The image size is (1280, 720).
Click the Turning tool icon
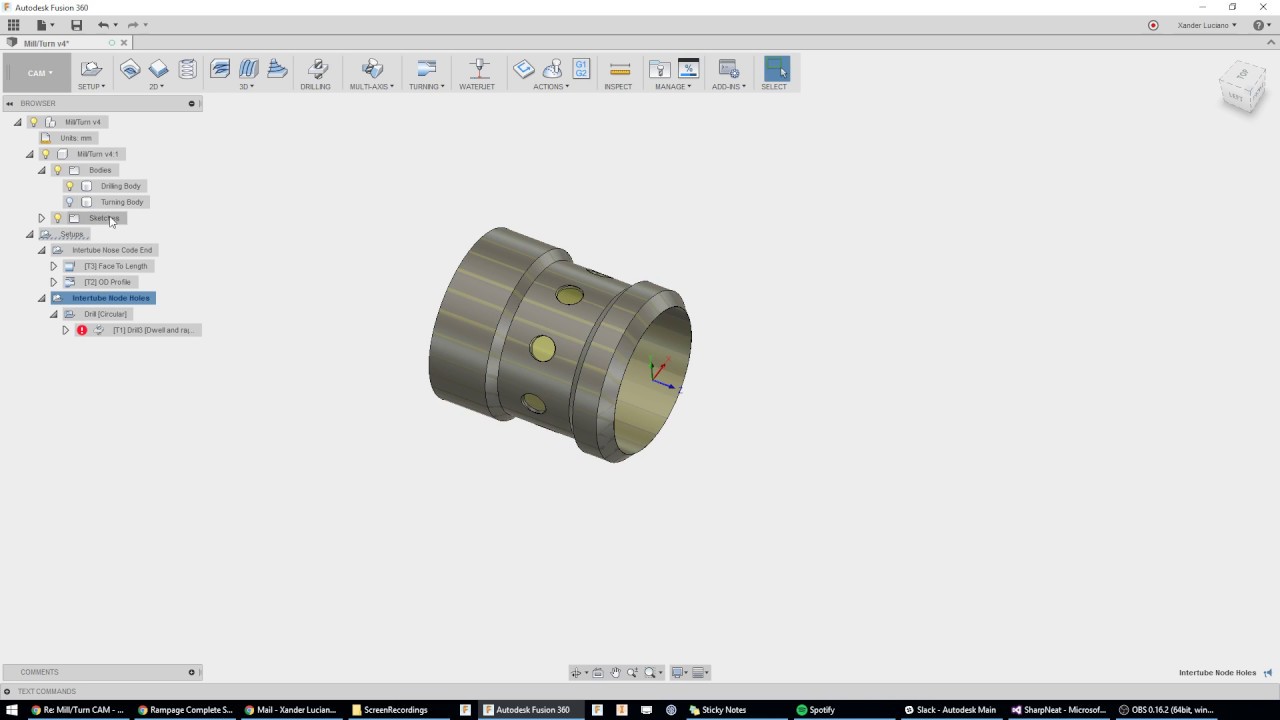[427, 68]
